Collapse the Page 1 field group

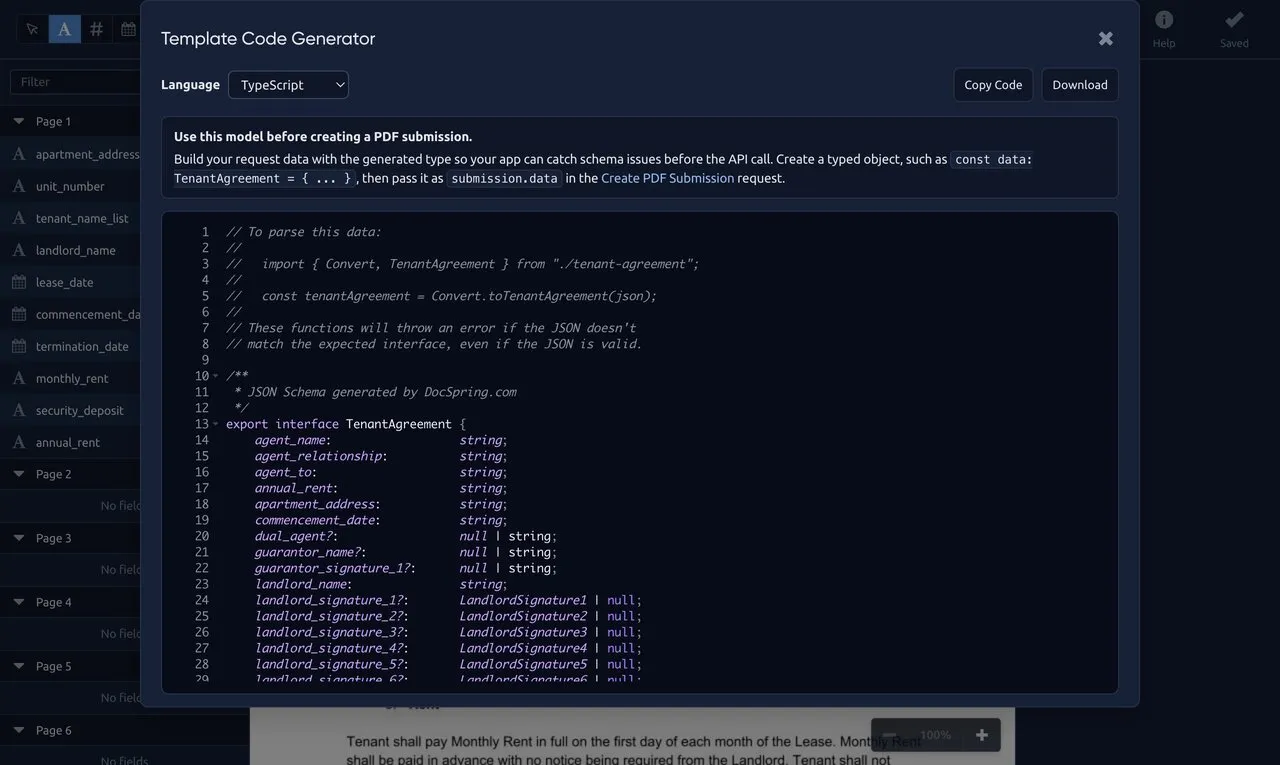coord(19,121)
